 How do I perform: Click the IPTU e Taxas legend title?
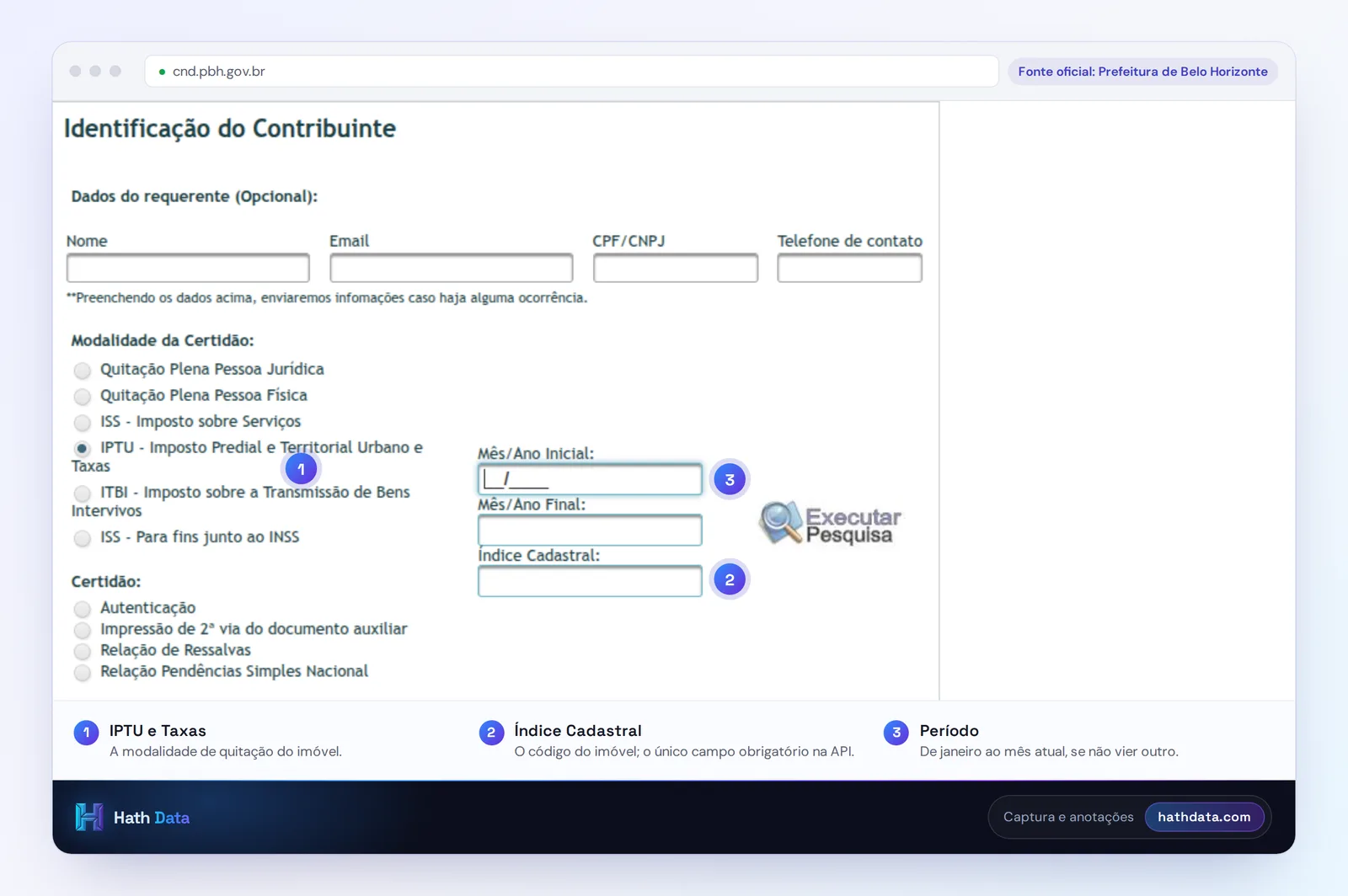158,731
